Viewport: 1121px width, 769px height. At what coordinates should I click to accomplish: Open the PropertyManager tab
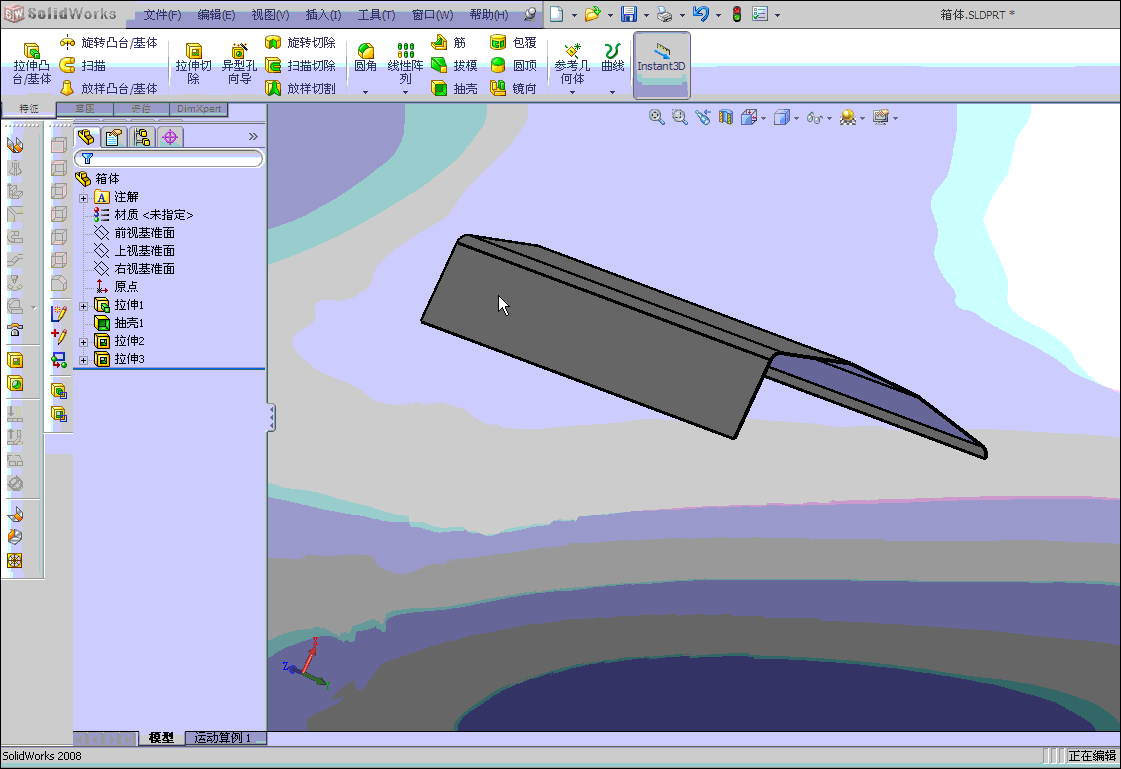tap(114, 137)
